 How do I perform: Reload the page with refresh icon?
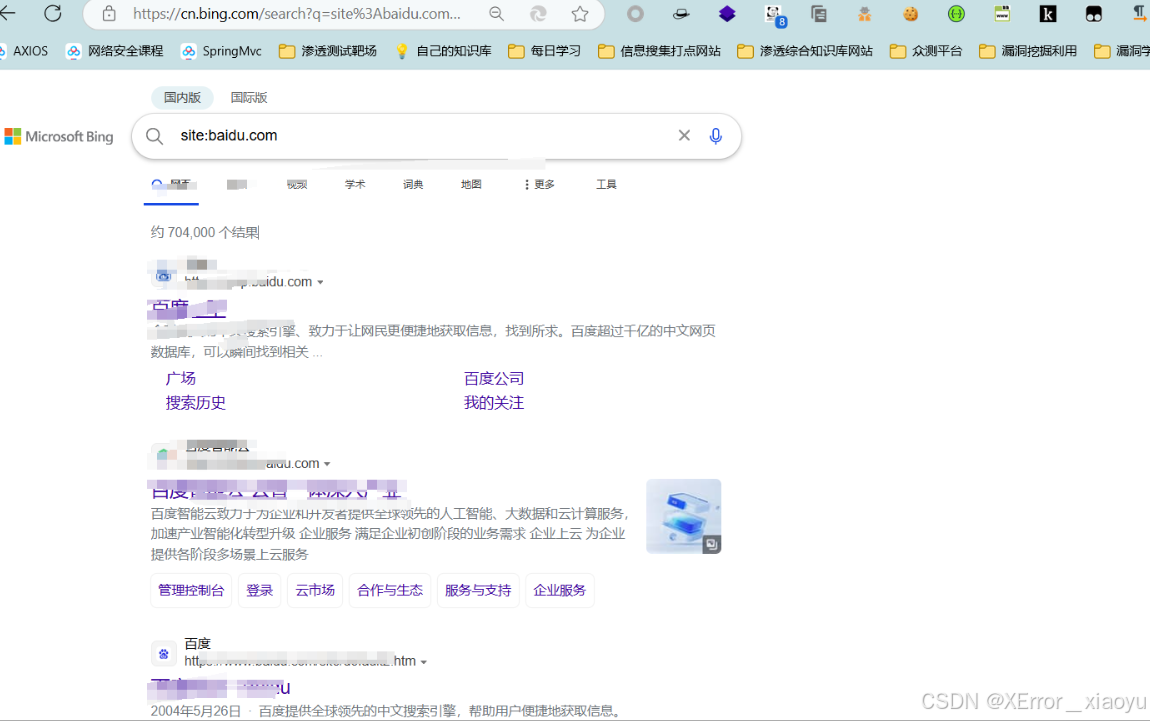[53, 12]
